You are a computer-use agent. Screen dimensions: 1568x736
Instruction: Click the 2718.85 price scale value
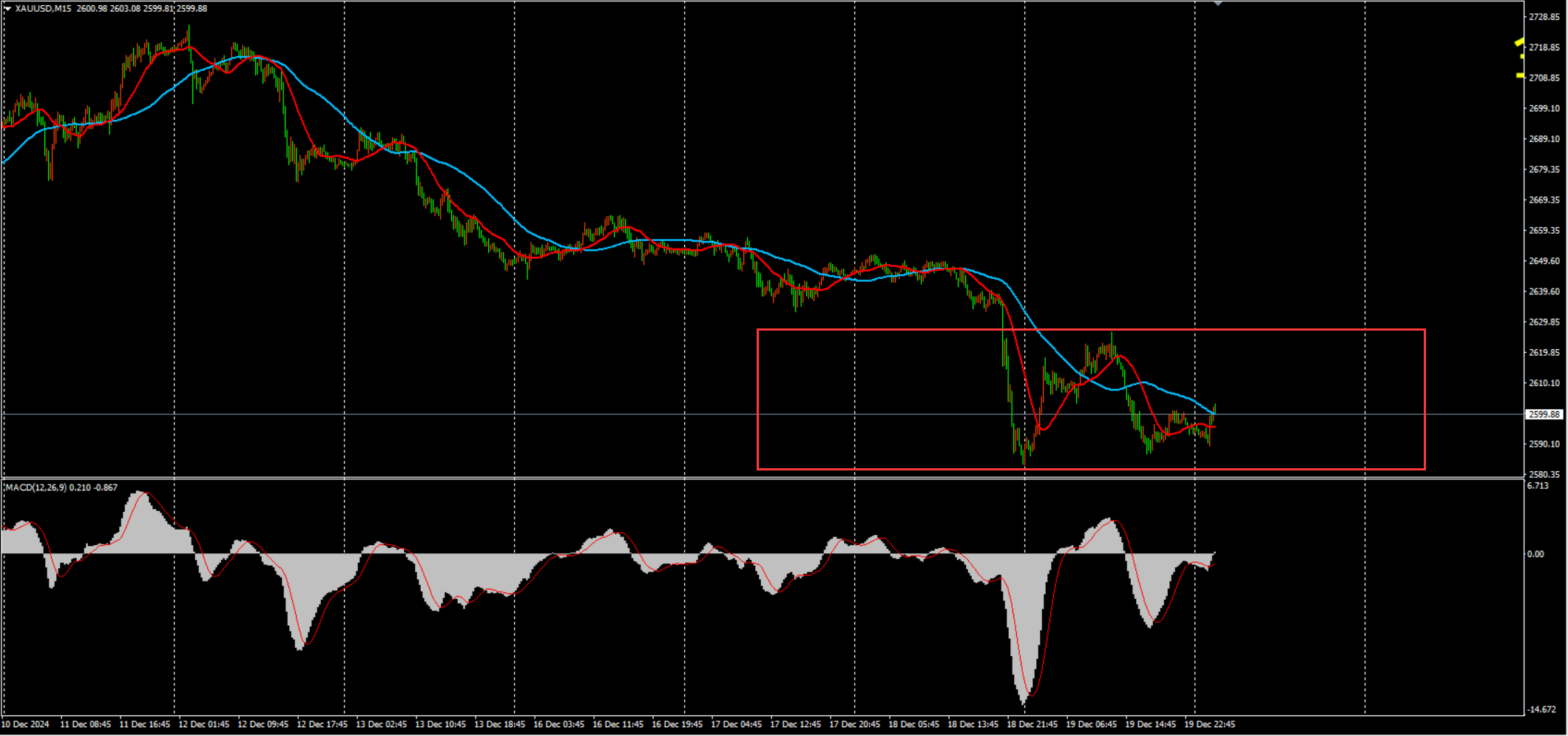pyautogui.click(x=1544, y=47)
